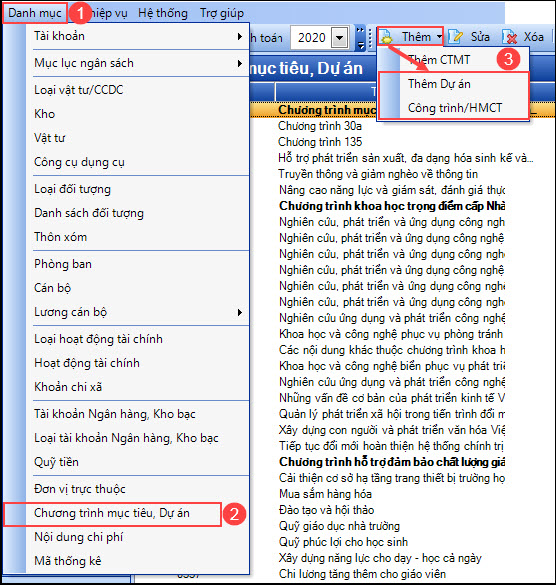Open the Hệ thống menu

point(163,13)
